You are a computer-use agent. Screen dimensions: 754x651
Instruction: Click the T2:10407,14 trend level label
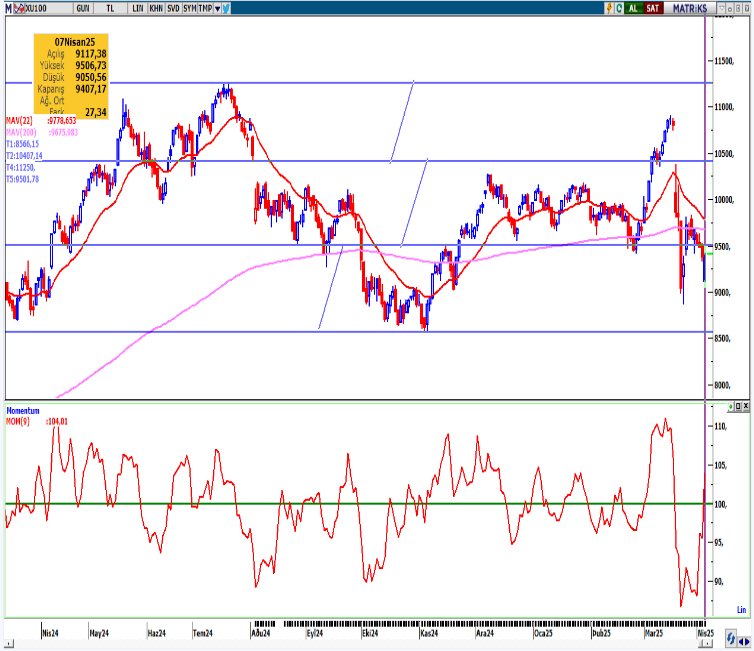pos(24,156)
